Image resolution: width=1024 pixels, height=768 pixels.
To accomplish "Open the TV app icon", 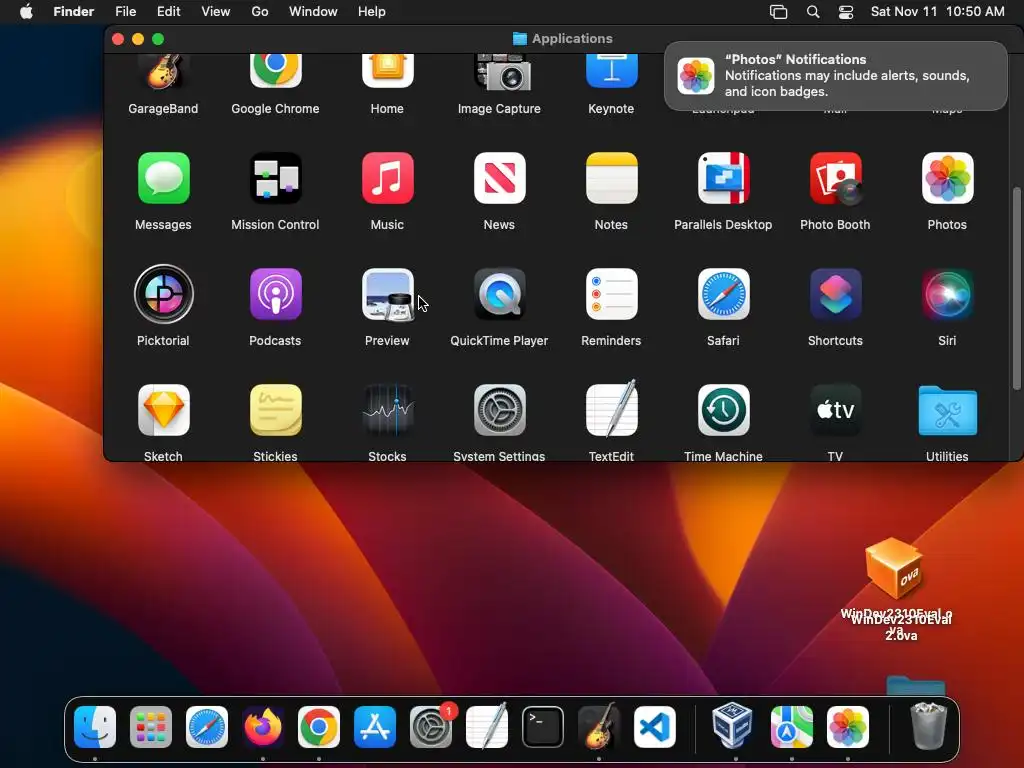I will 835,410.
